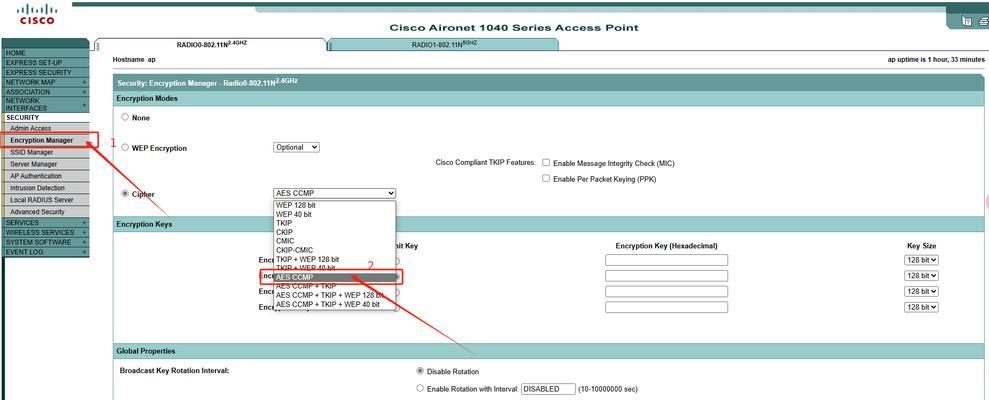
Task: Click the print icon at top right
Action: 984,21
